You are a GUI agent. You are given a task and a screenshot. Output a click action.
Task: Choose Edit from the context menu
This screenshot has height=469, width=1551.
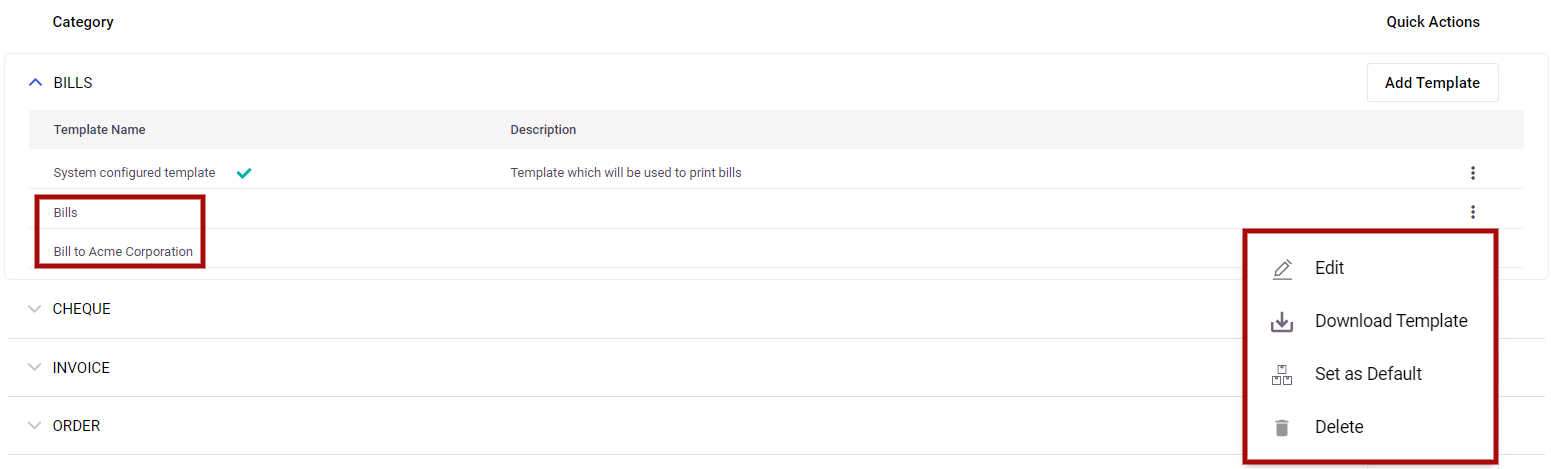[1329, 268]
